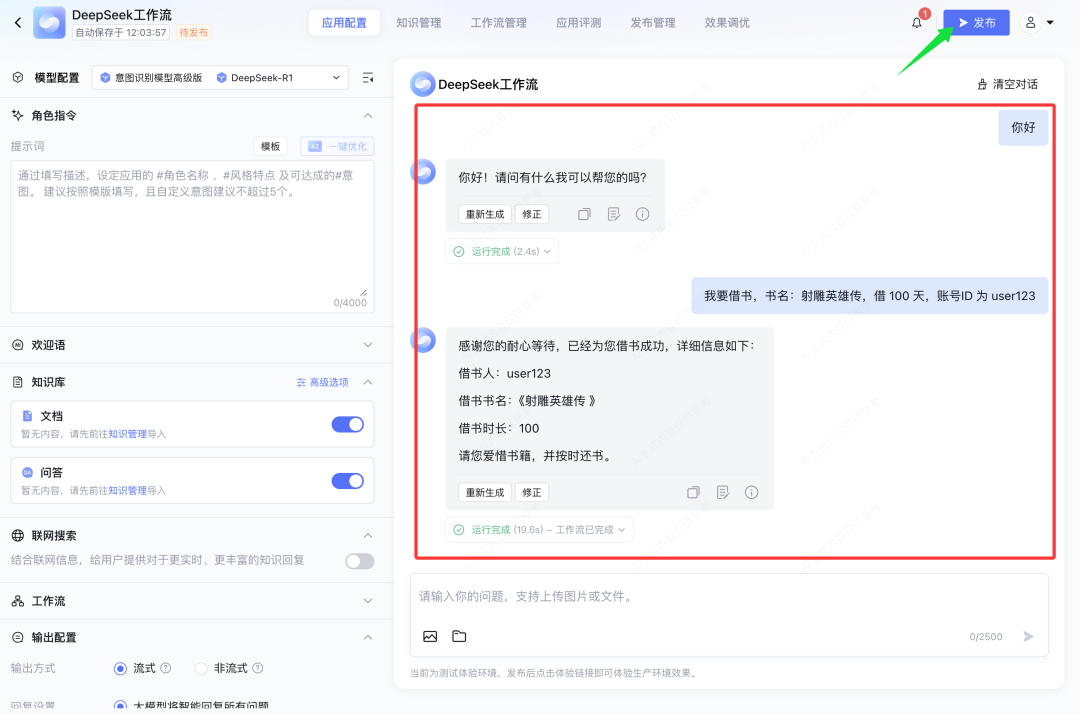Copy the borrow-book reply with copy icon
This screenshot has height=714, width=1080.
coord(694,492)
